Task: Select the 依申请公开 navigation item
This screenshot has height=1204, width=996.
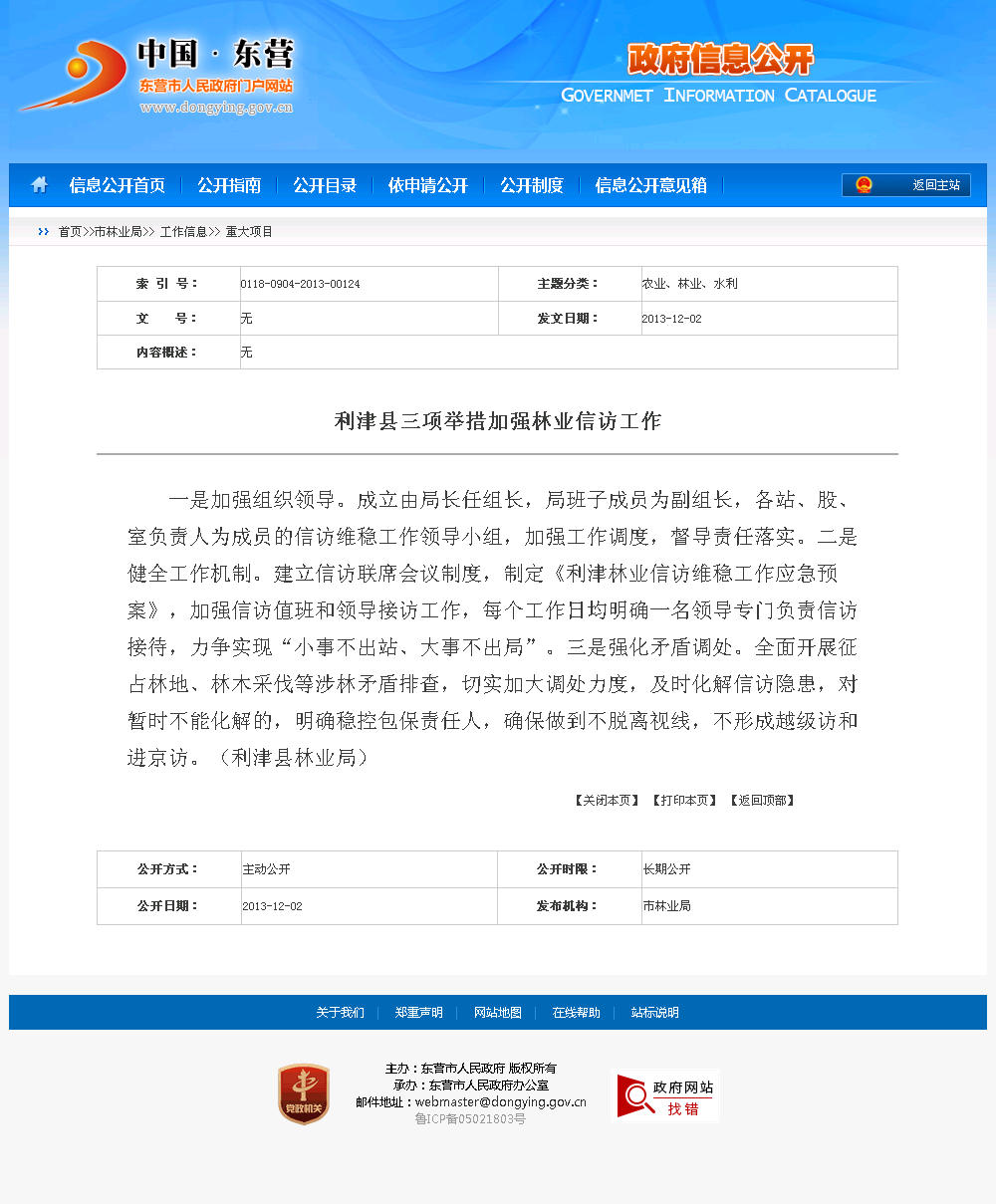Action: click(427, 185)
